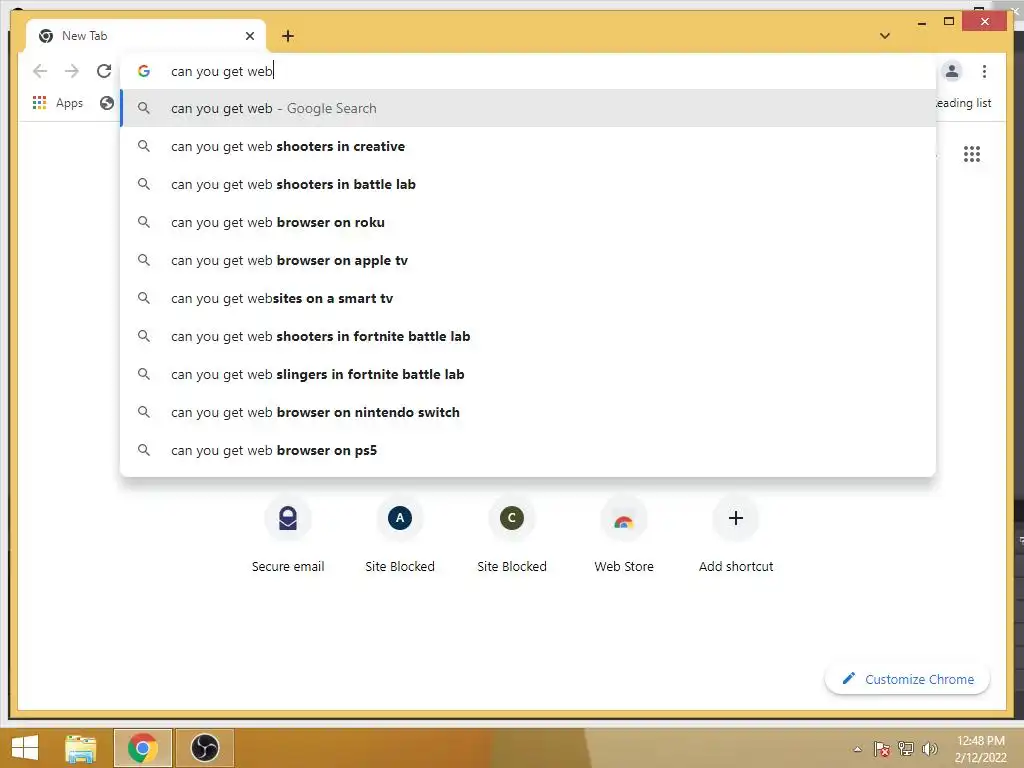This screenshot has width=1024, height=768.
Task: Open the Reading list button
Action: (x=964, y=103)
